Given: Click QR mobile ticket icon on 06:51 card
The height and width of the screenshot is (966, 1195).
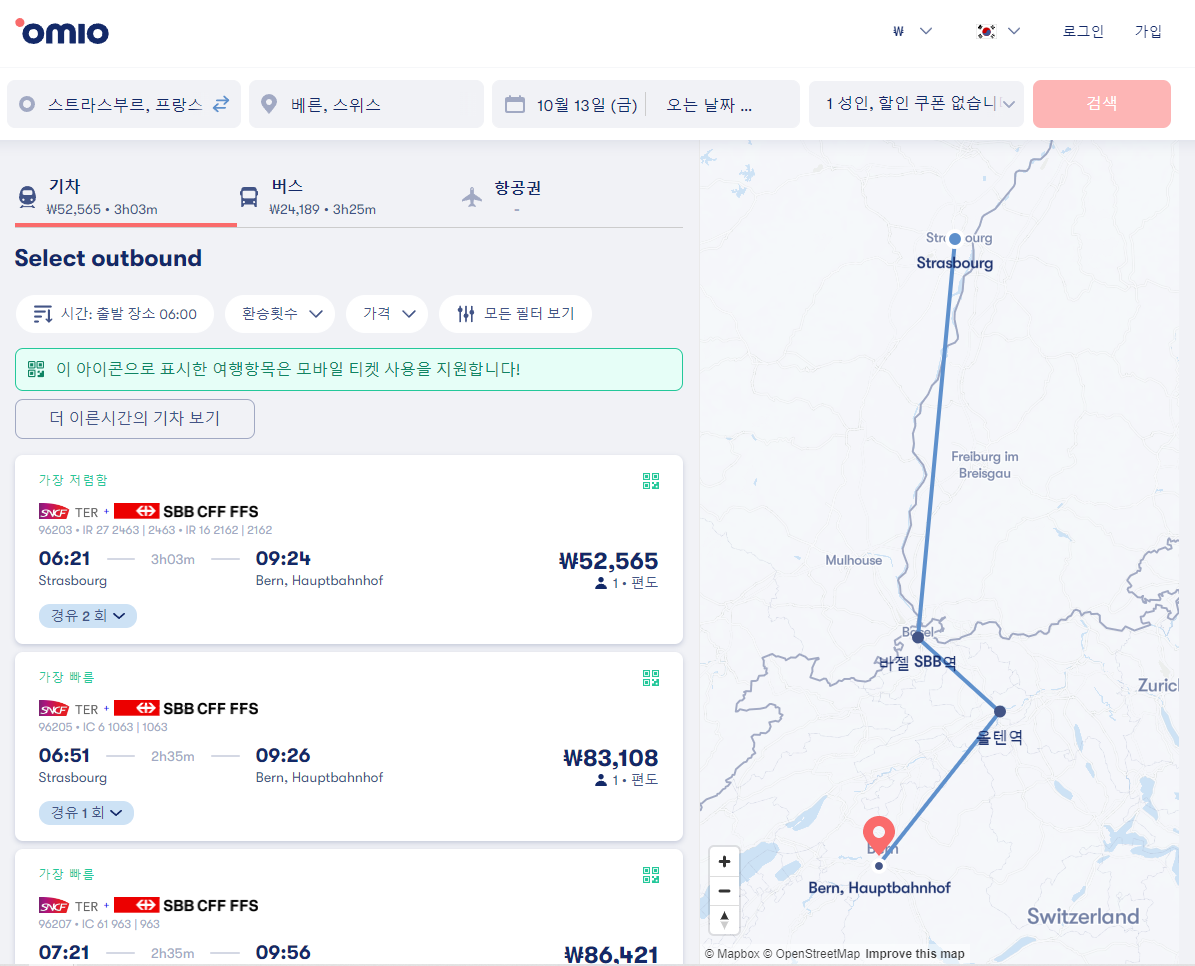Looking at the screenshot, I should pos(651,678).
